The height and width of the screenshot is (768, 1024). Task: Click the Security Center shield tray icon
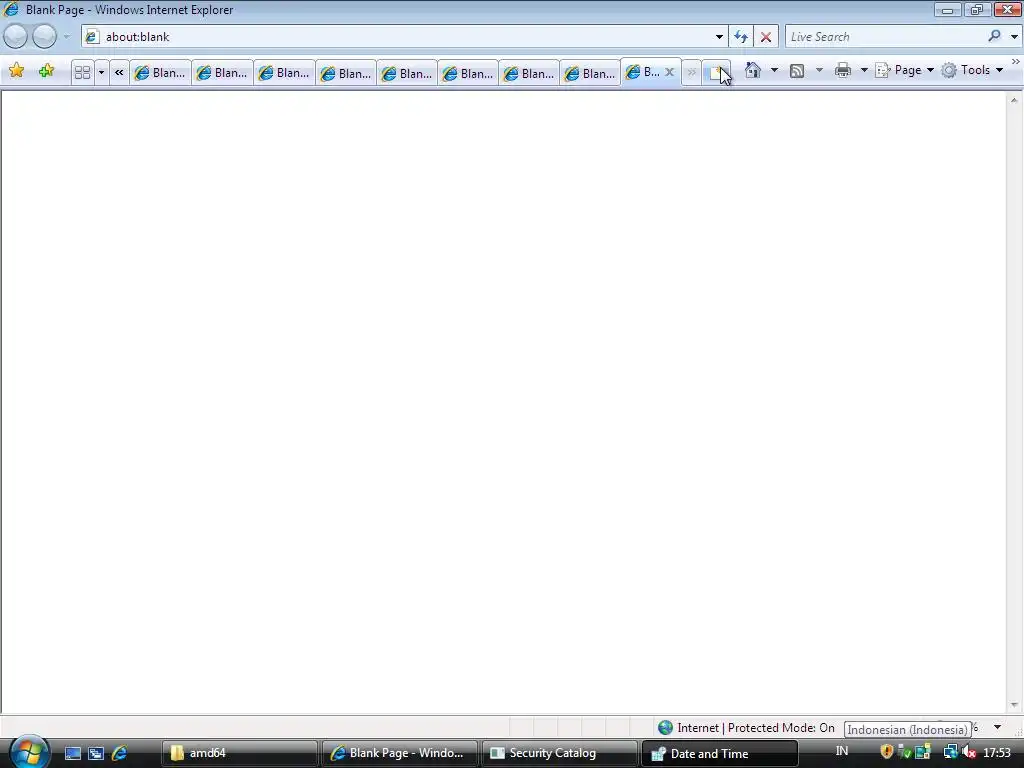tap(886, 752)
